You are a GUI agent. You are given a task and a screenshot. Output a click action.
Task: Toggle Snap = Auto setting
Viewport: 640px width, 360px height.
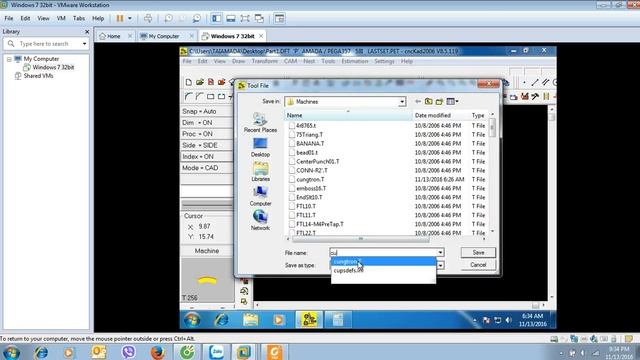[x=207, y=111]
